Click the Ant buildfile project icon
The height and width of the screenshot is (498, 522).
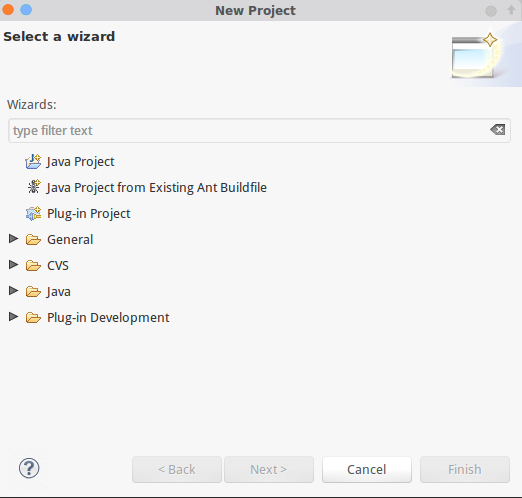coord(33,187)
